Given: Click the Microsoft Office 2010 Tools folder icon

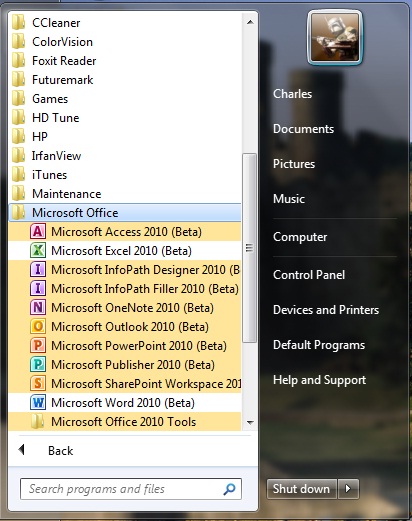Looking at the screenshot, I should click(38, 421).
